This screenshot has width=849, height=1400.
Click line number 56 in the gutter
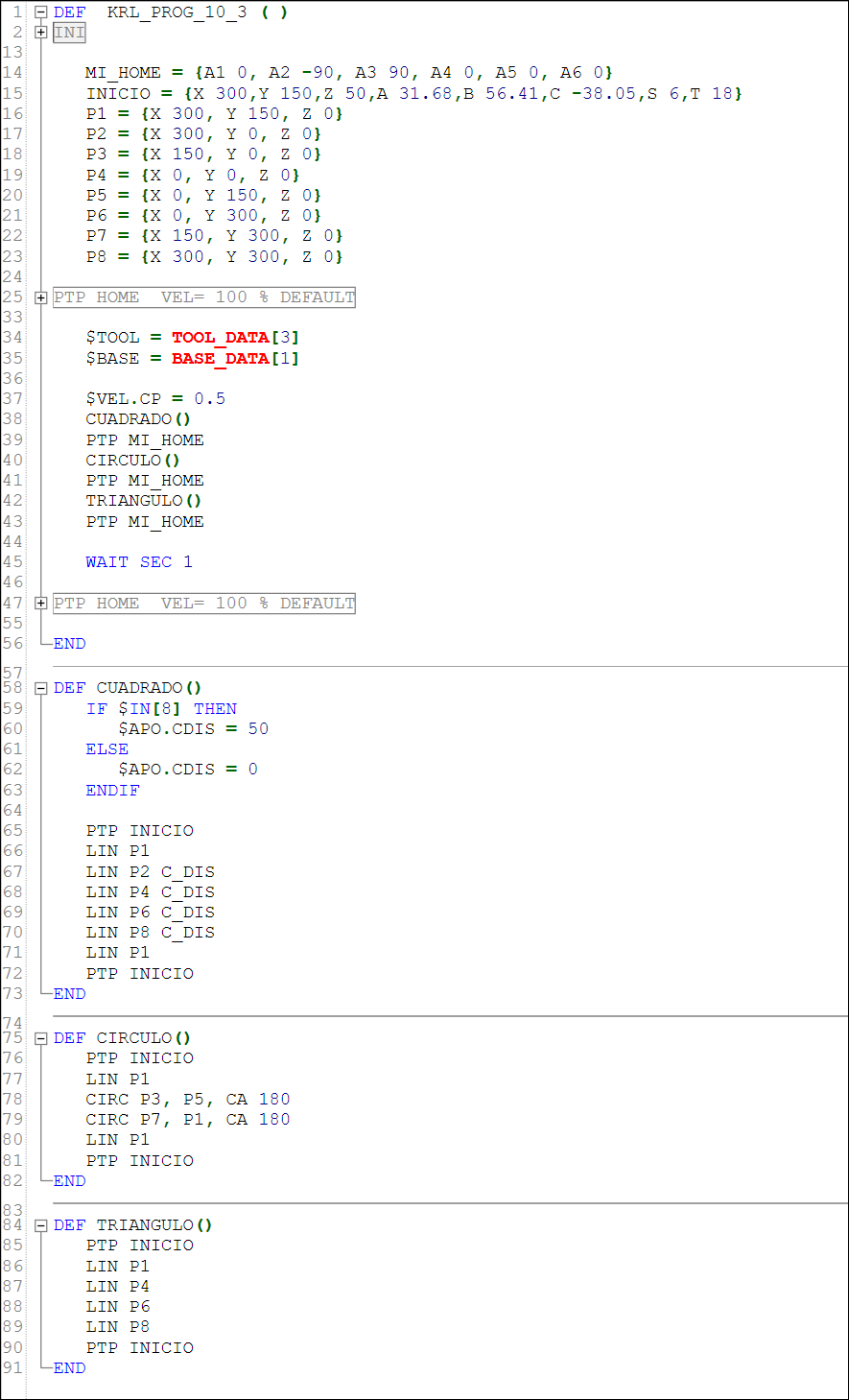click(x=12, y=644)
